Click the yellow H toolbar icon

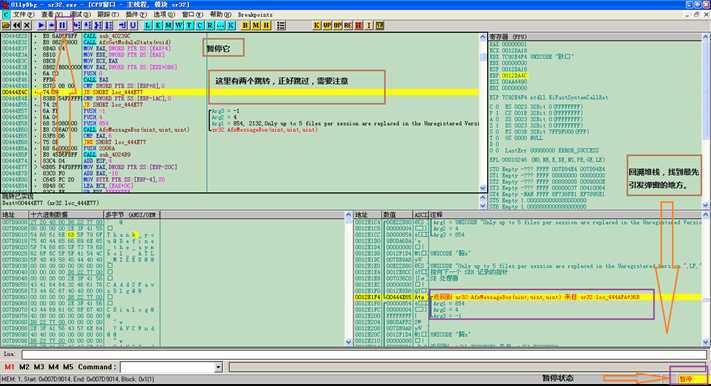266,25
